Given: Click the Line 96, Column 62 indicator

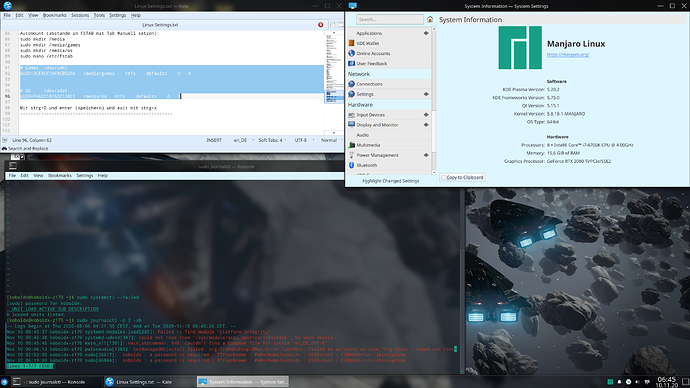Looking at the screenshot, I should tap(32, 140).
